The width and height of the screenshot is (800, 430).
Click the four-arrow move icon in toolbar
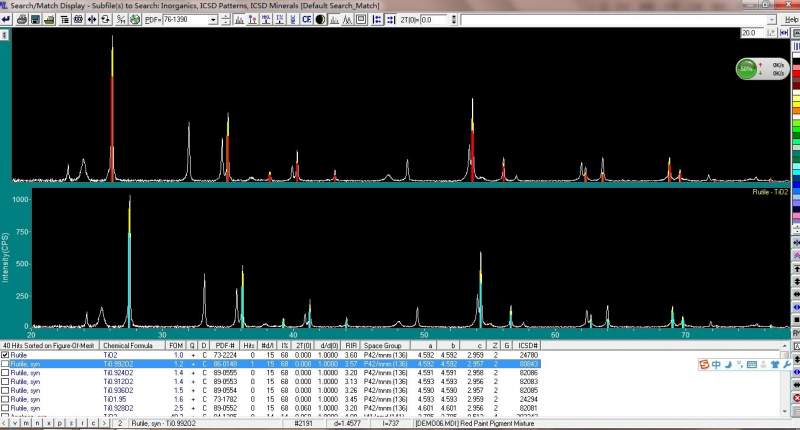(92, 19)
